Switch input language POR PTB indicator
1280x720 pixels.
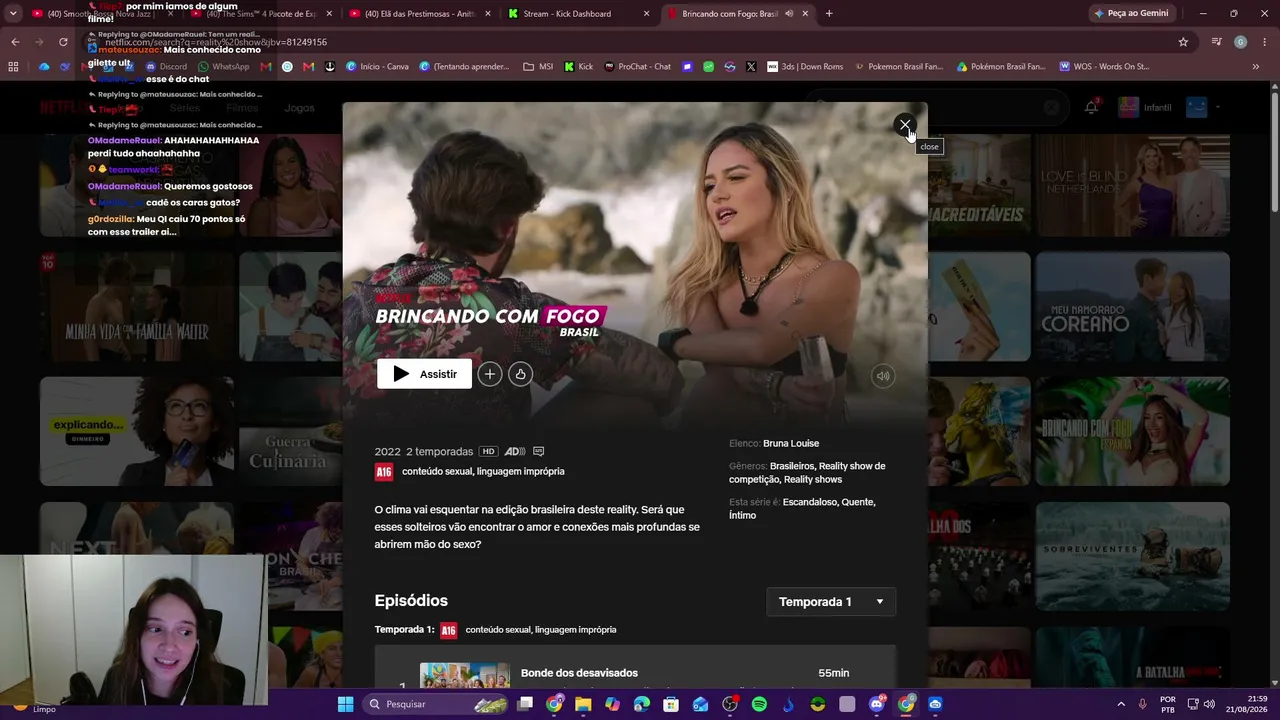(1168, 704)
